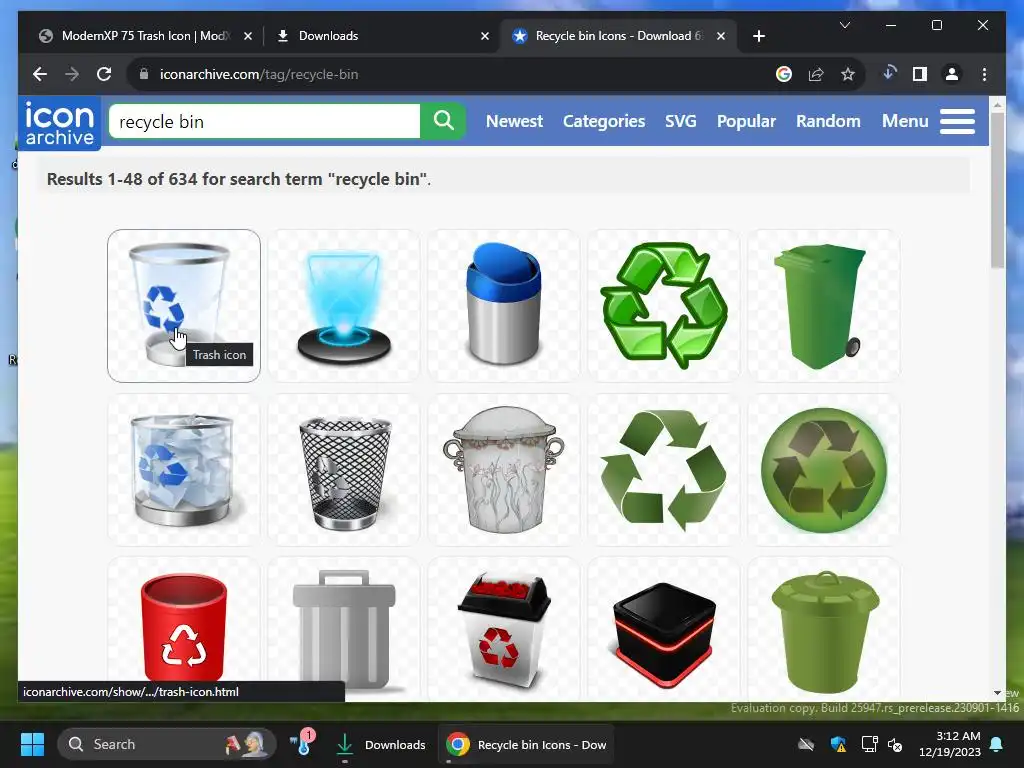Image resolution: width=1024 pixels, height=768 pixels.
Task: Open the transparent Trash icon thumbnail
Action: point(184,306)
